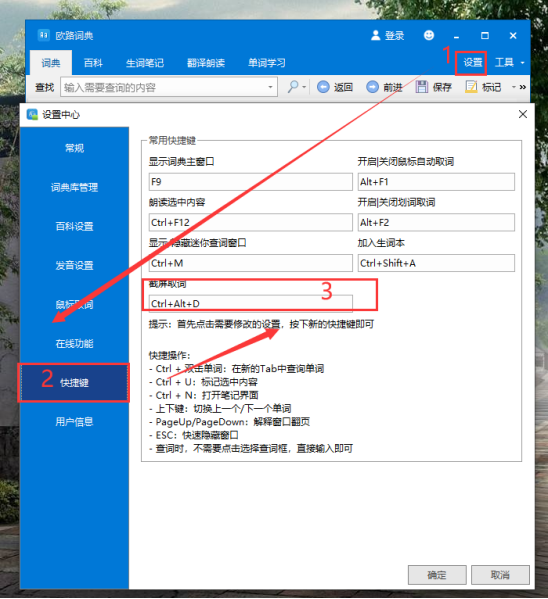This screenshot has width=548, height=599.
Task: Click the search magnifier icon
Action: pos(293,87)
